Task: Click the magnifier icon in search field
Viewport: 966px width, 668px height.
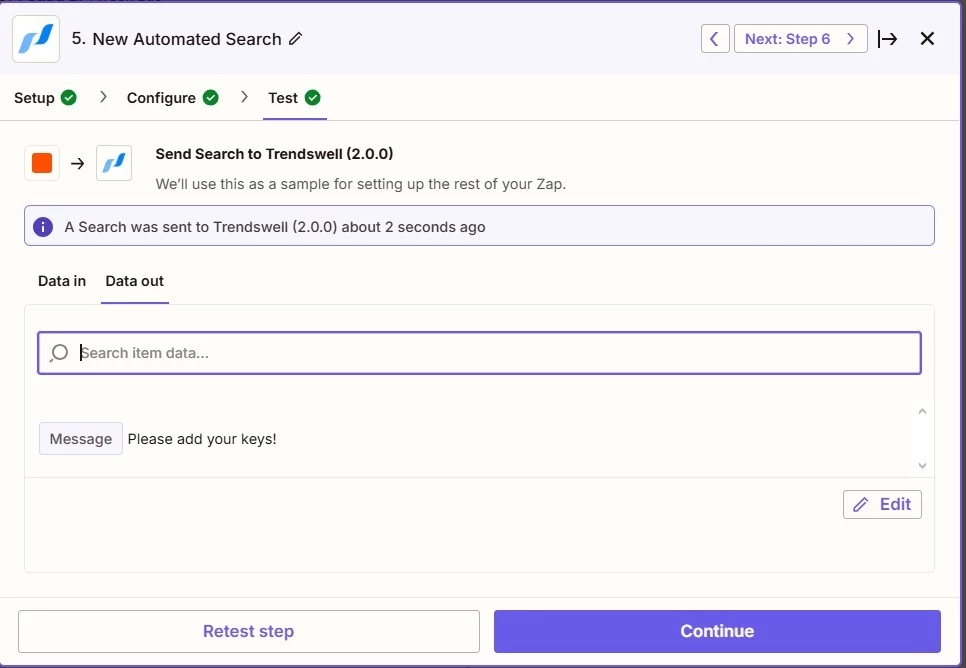Action: pos(59,353)
